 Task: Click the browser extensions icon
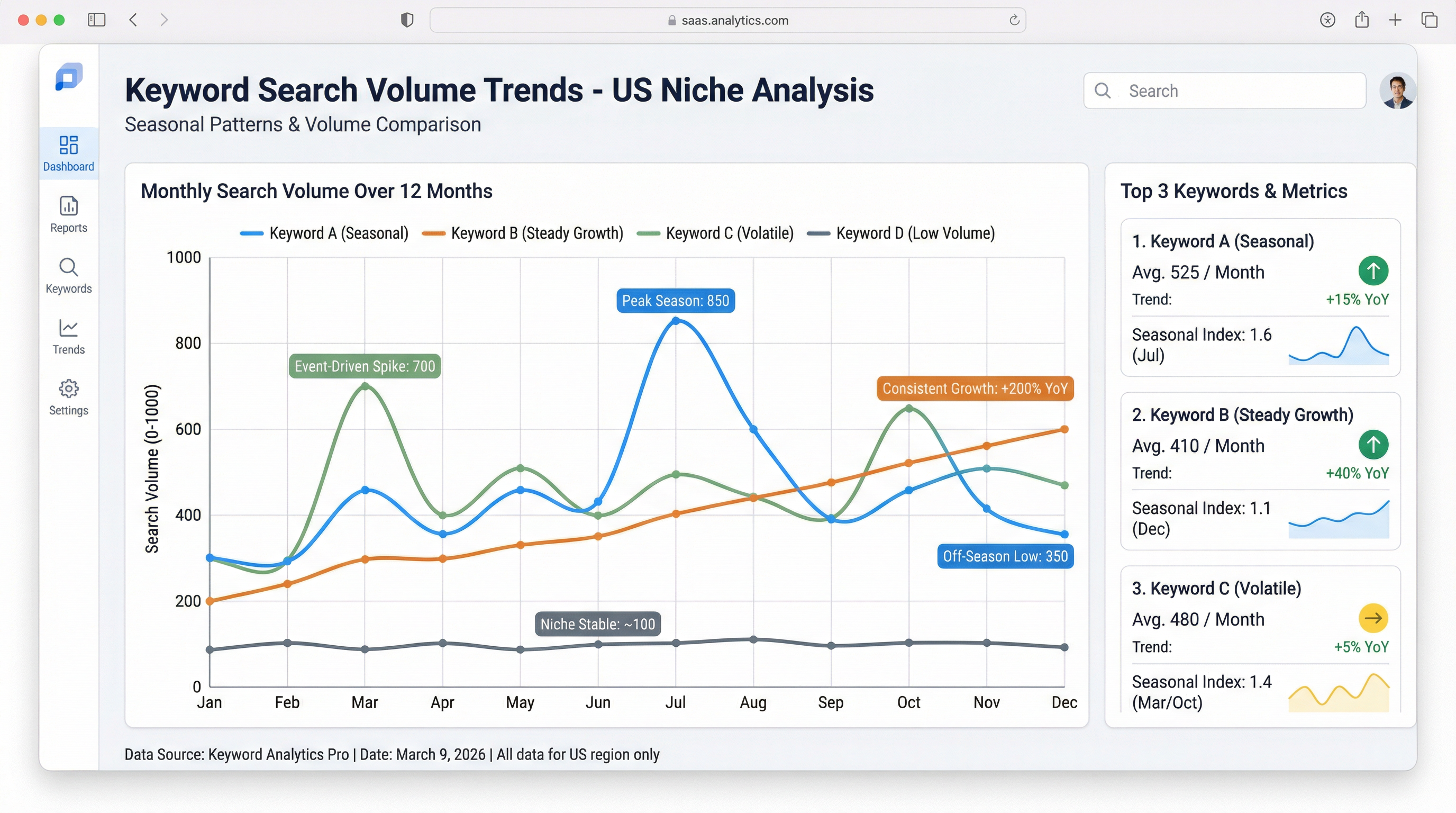click(x=1326, y=20)
